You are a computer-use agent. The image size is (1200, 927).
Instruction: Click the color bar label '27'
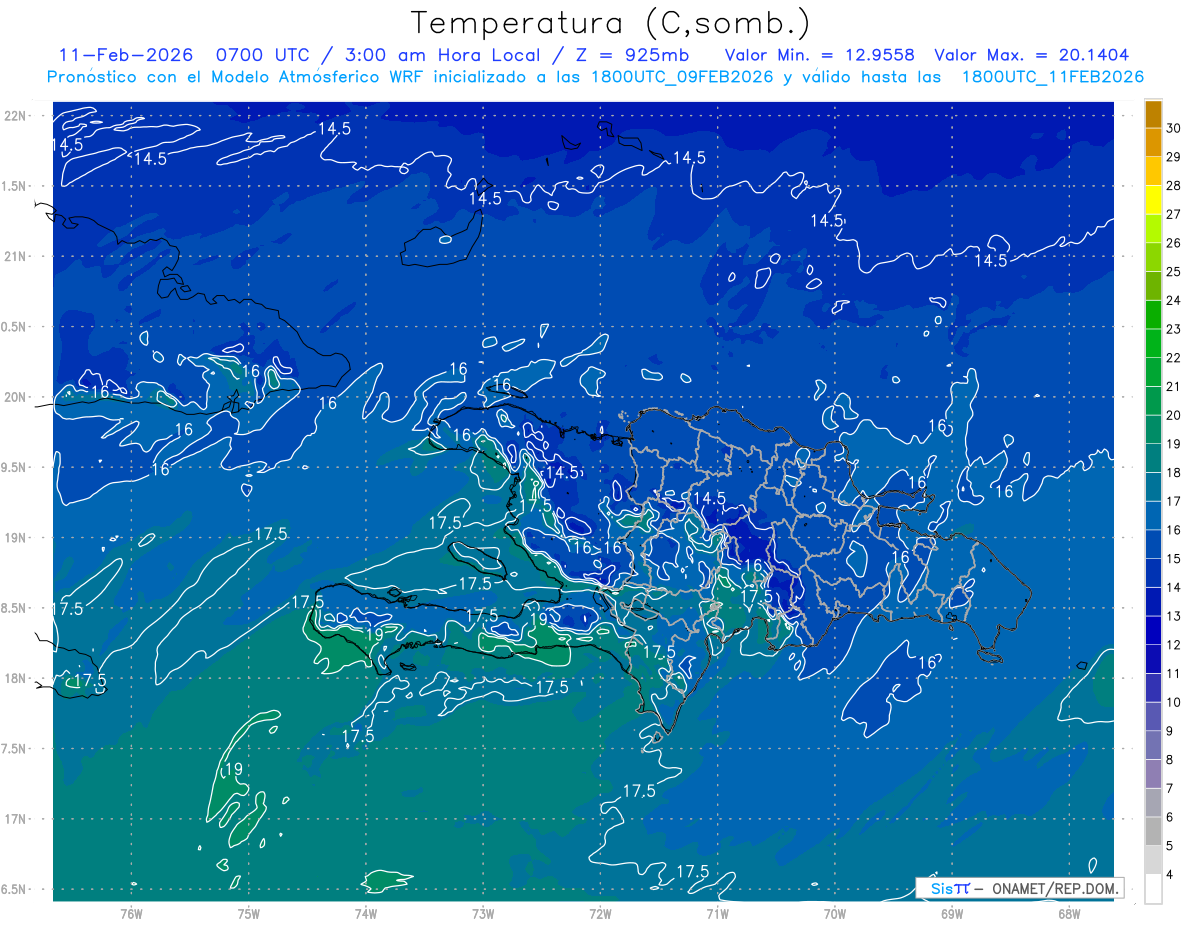pyautogui.click(x=1173, y=214)
